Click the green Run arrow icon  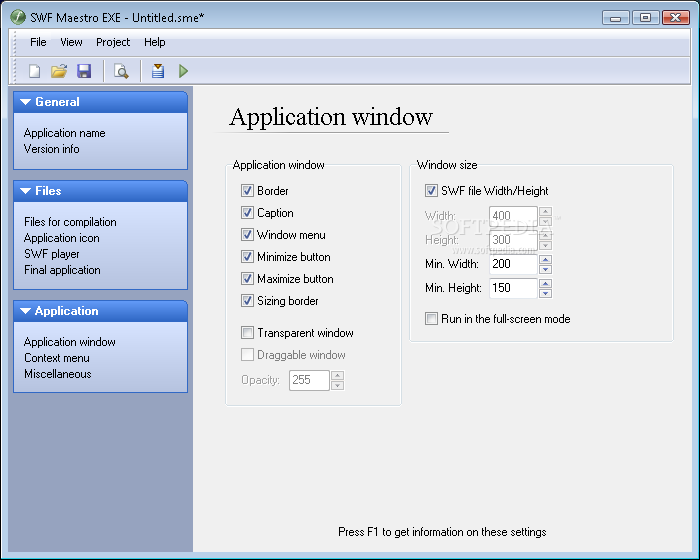pyautogui.click(x=183, y=71)
